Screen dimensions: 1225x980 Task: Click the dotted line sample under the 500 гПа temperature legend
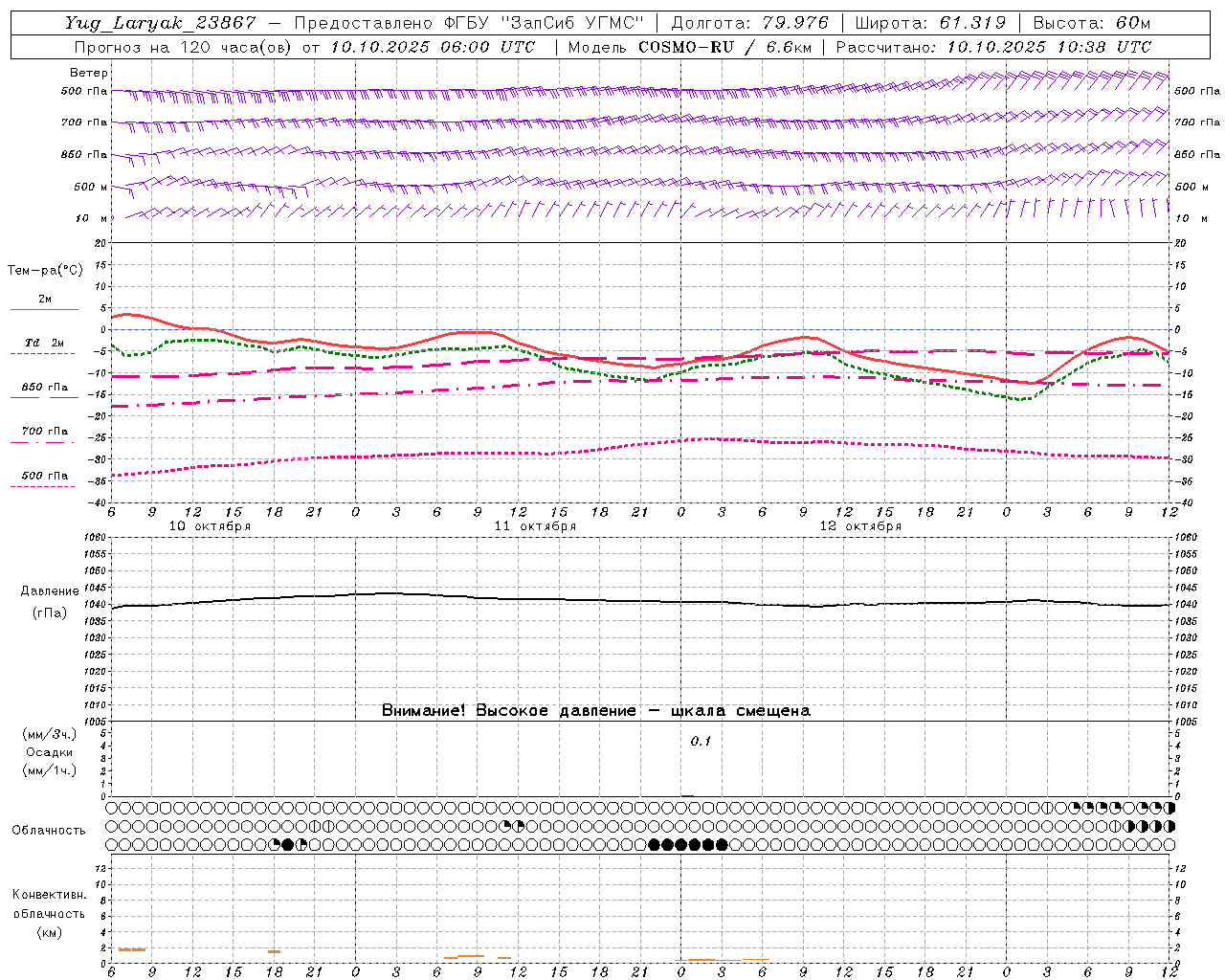click(x=43, y=486)
